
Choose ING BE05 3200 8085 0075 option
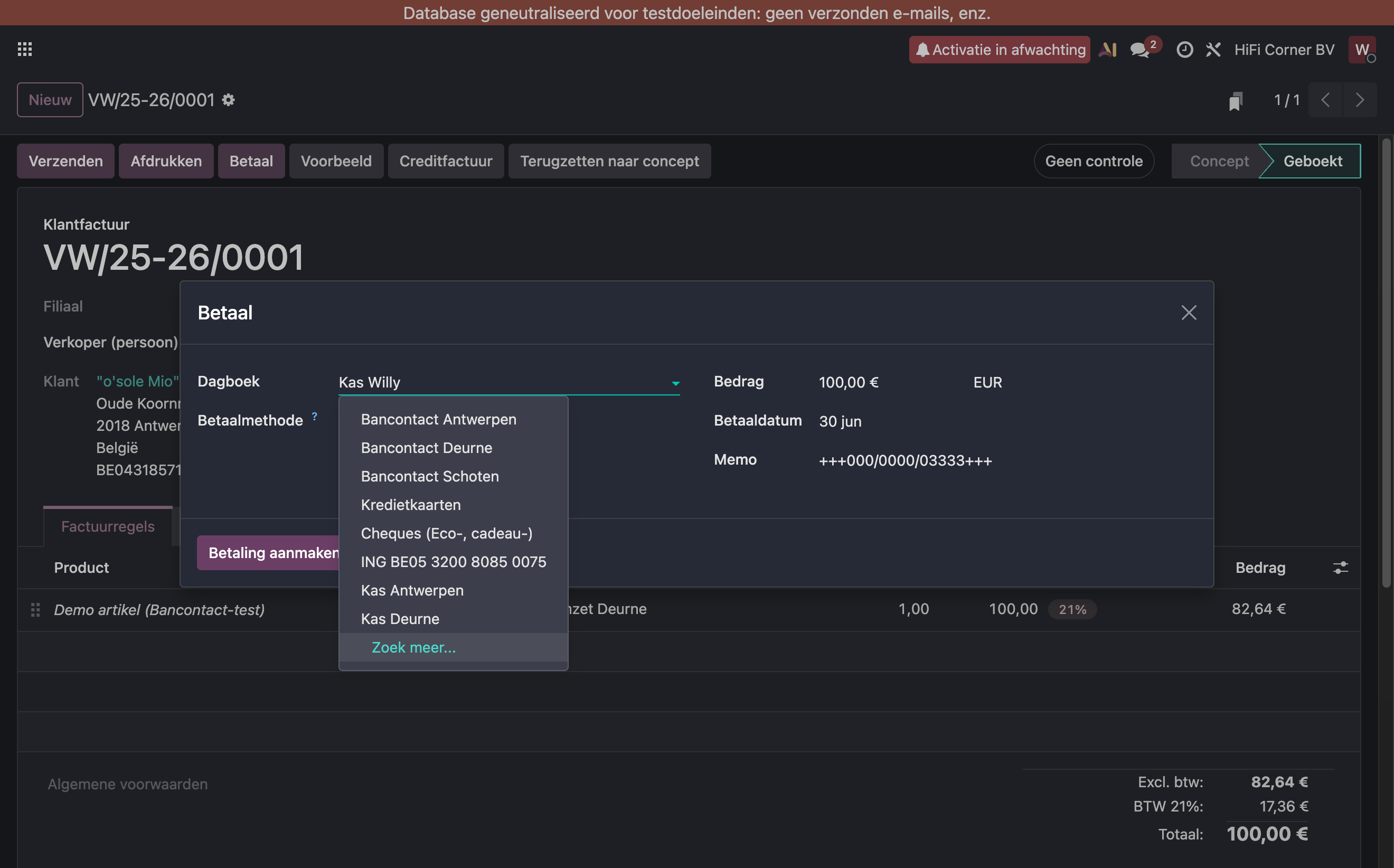pos(453,562)
